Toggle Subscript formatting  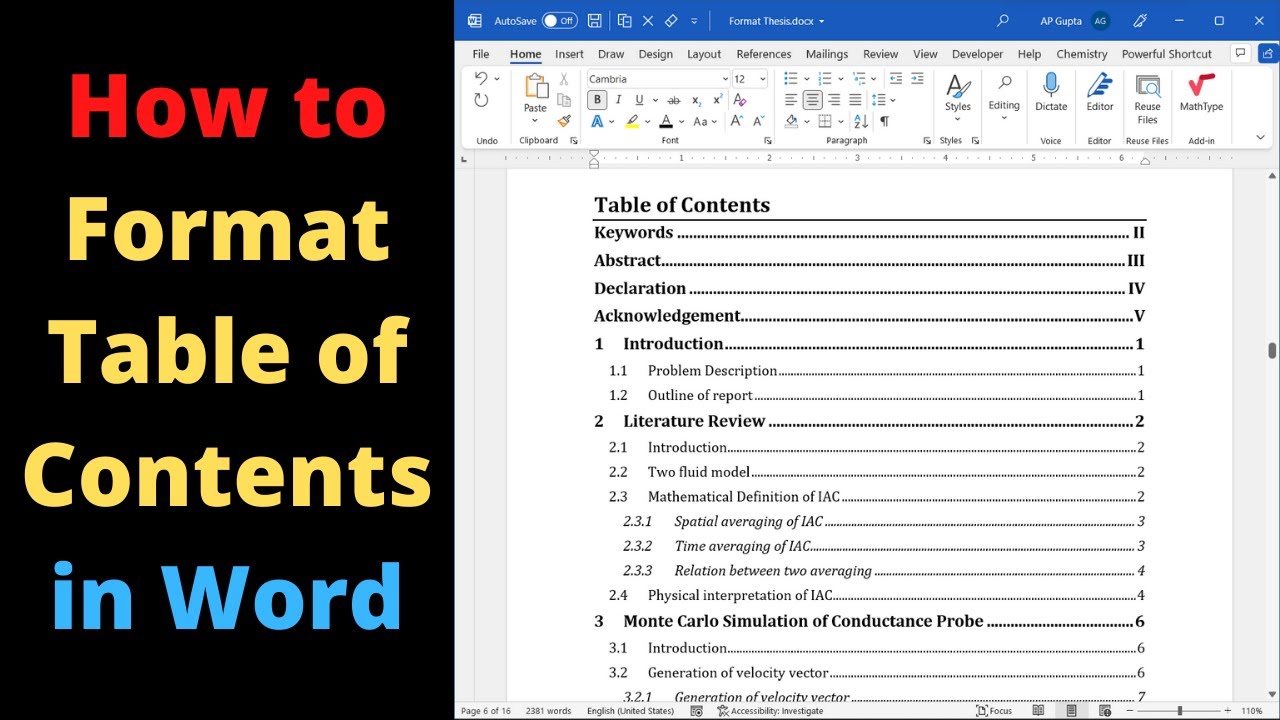coord(697,100)
